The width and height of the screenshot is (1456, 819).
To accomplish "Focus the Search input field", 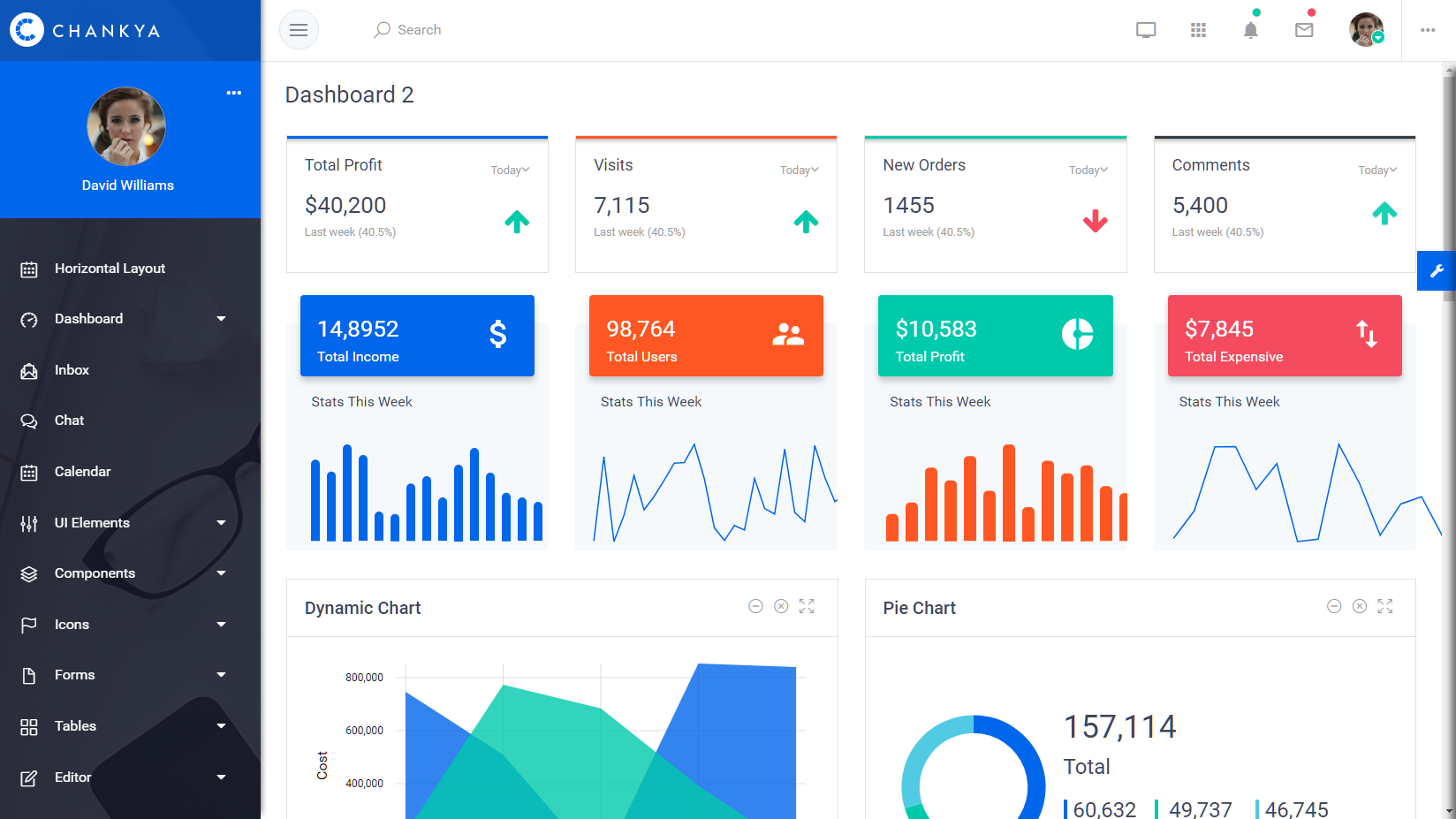I will 419,30.
